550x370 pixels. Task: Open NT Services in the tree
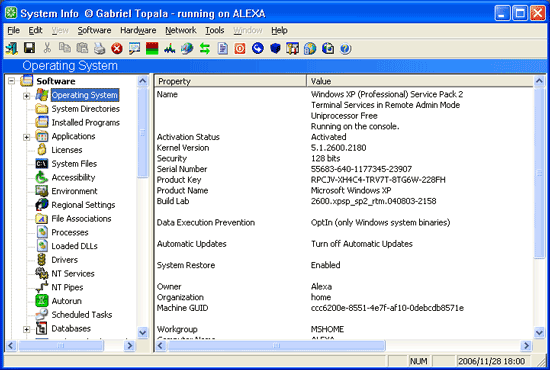click(73, 274)
